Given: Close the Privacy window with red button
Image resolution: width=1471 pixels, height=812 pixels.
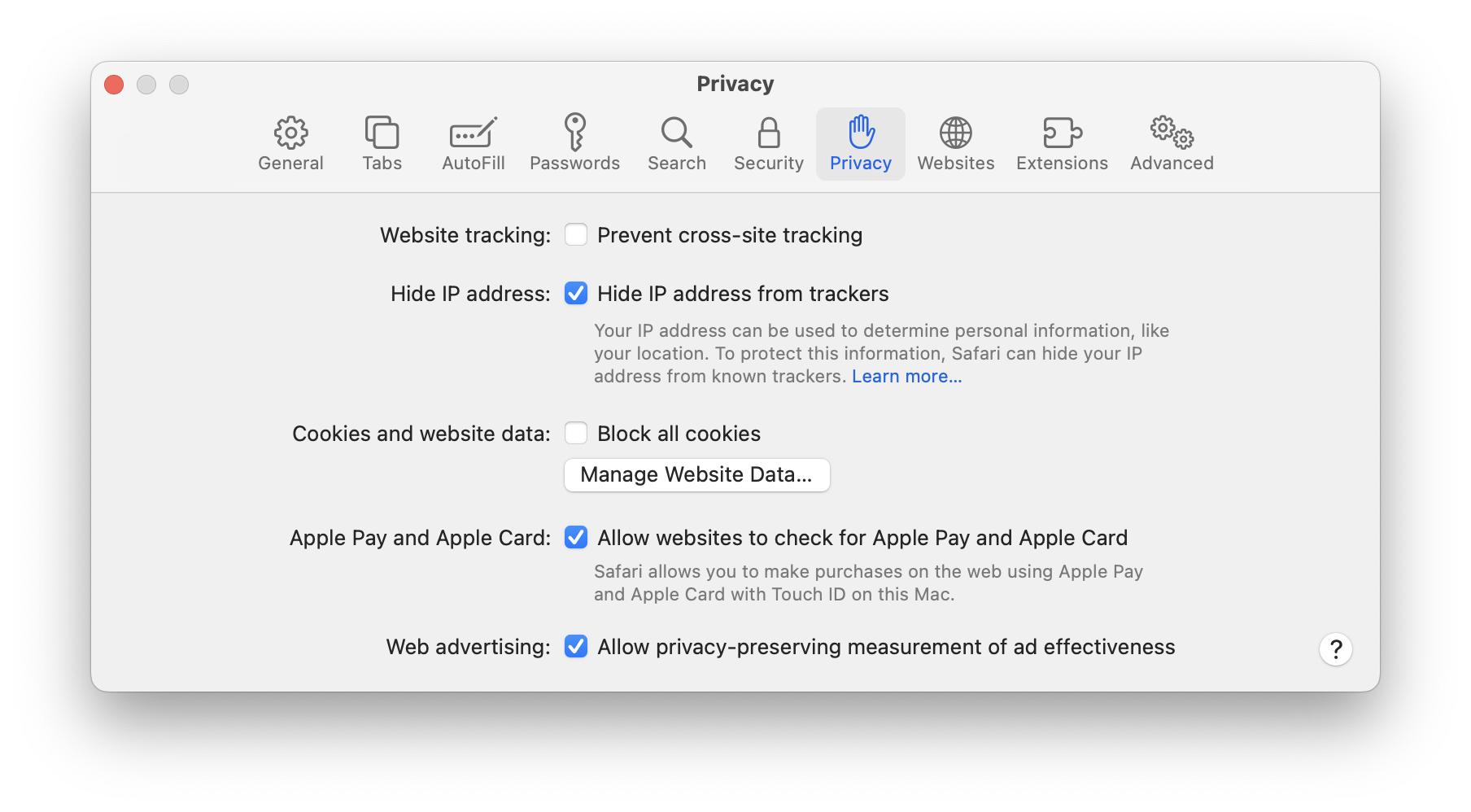Looking at the screenshot, I should coord(114,85).
